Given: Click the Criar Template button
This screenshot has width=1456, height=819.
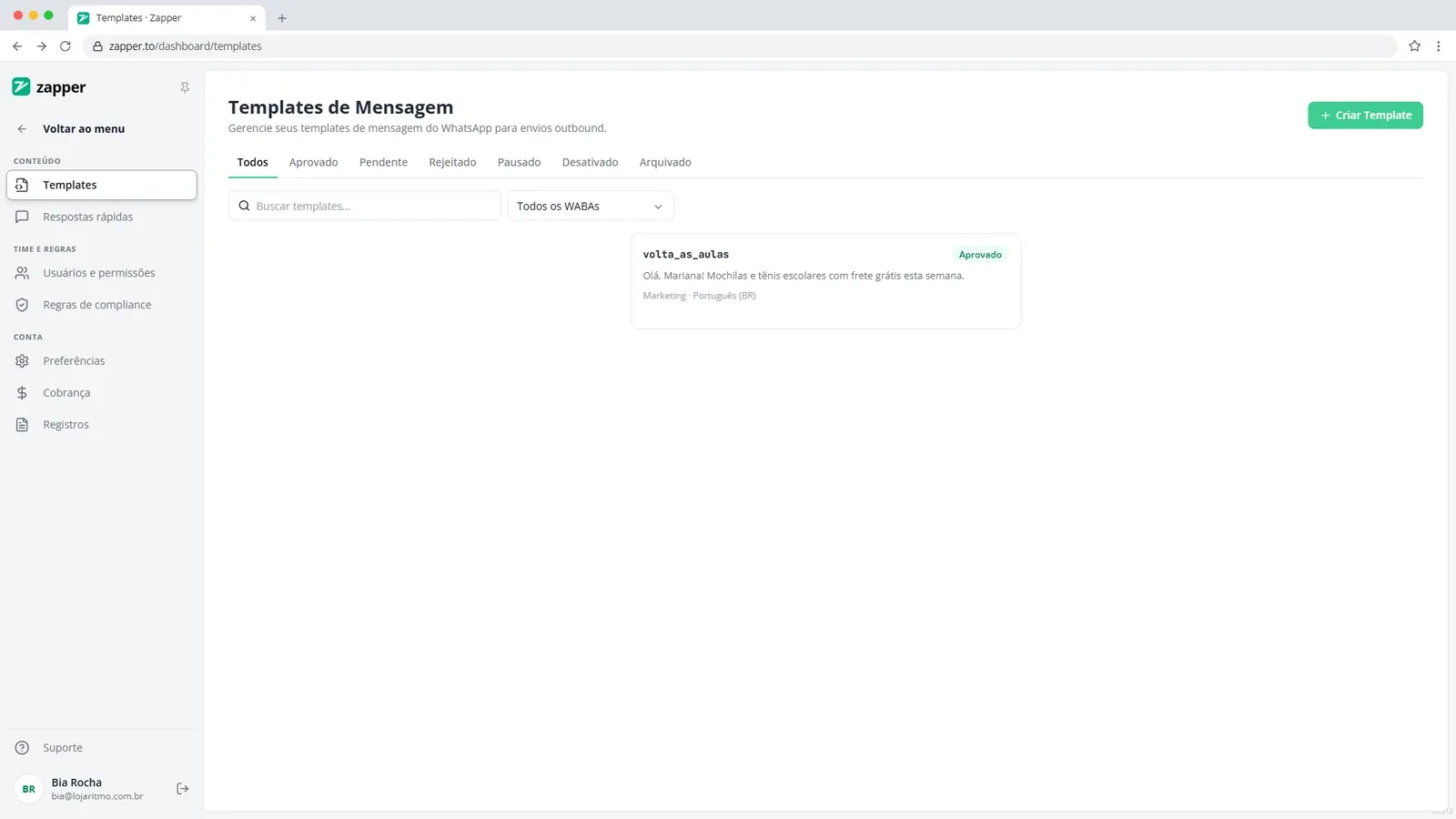Looking at the screenshot, I should point(1365,116).
